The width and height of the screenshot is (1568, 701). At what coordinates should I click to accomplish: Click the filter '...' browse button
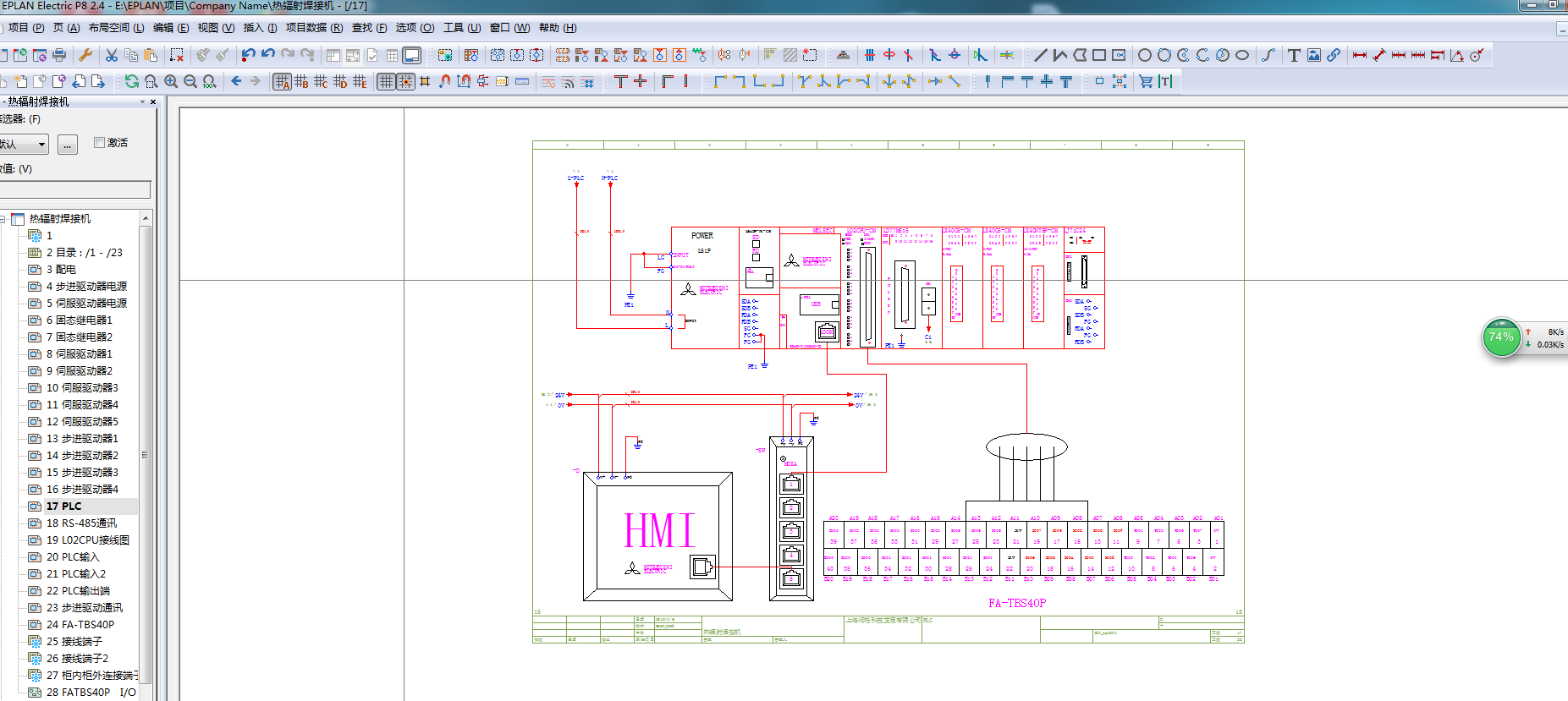point(68,145)
